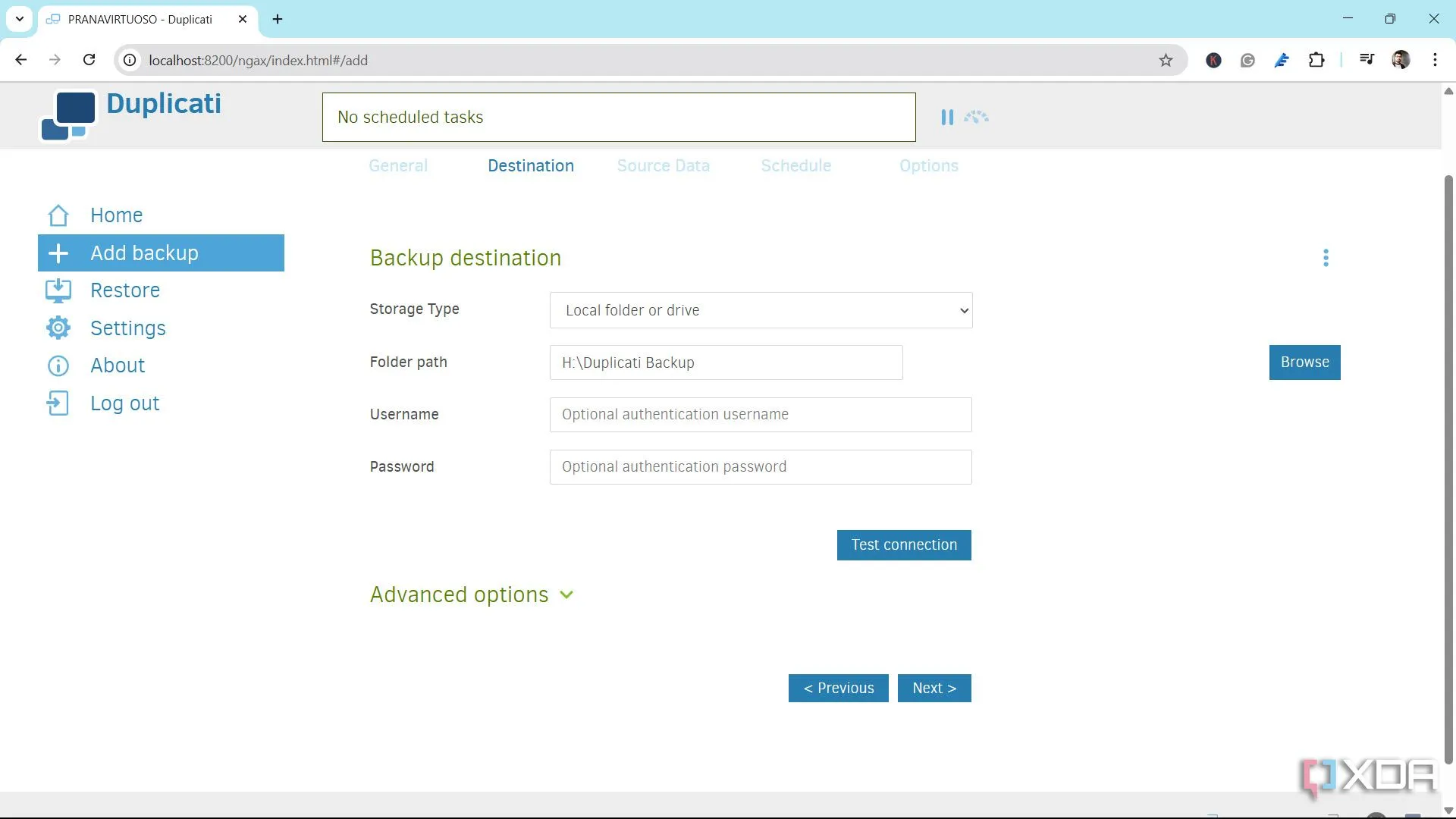Click the Next > button

[934, 688]
